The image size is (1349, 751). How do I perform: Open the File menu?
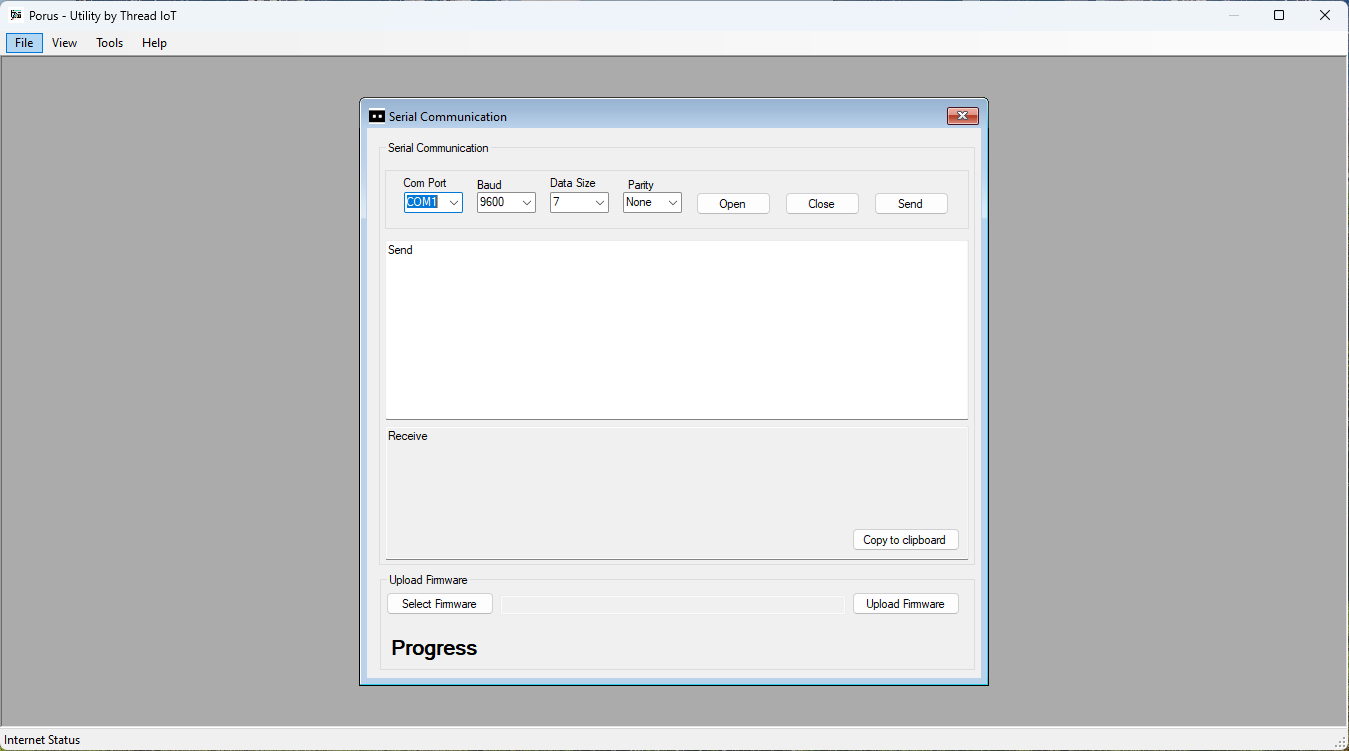[24, 43]
